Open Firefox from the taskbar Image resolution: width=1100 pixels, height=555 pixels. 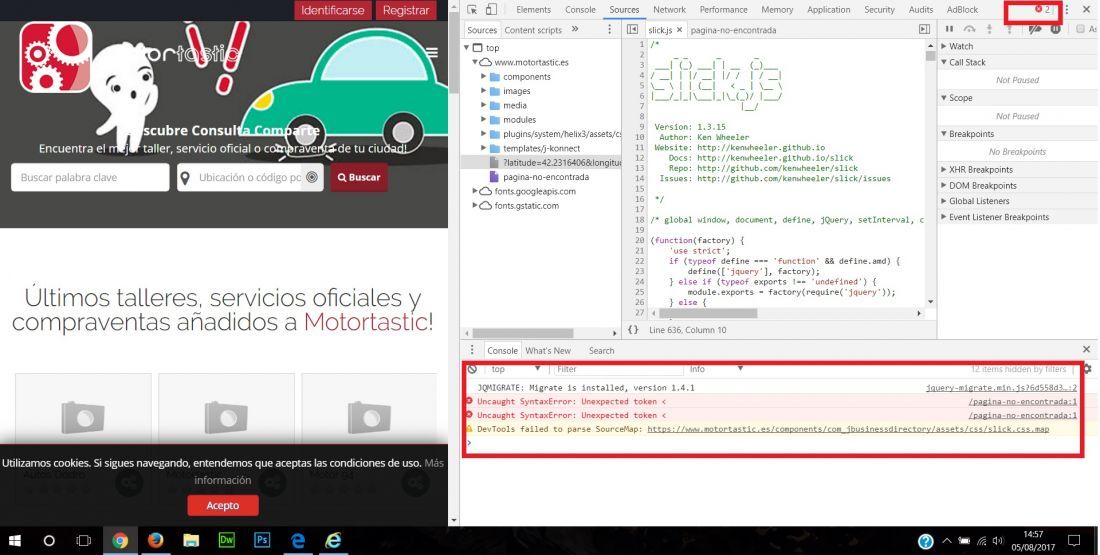pyautogui.click(x=156, y=541)
